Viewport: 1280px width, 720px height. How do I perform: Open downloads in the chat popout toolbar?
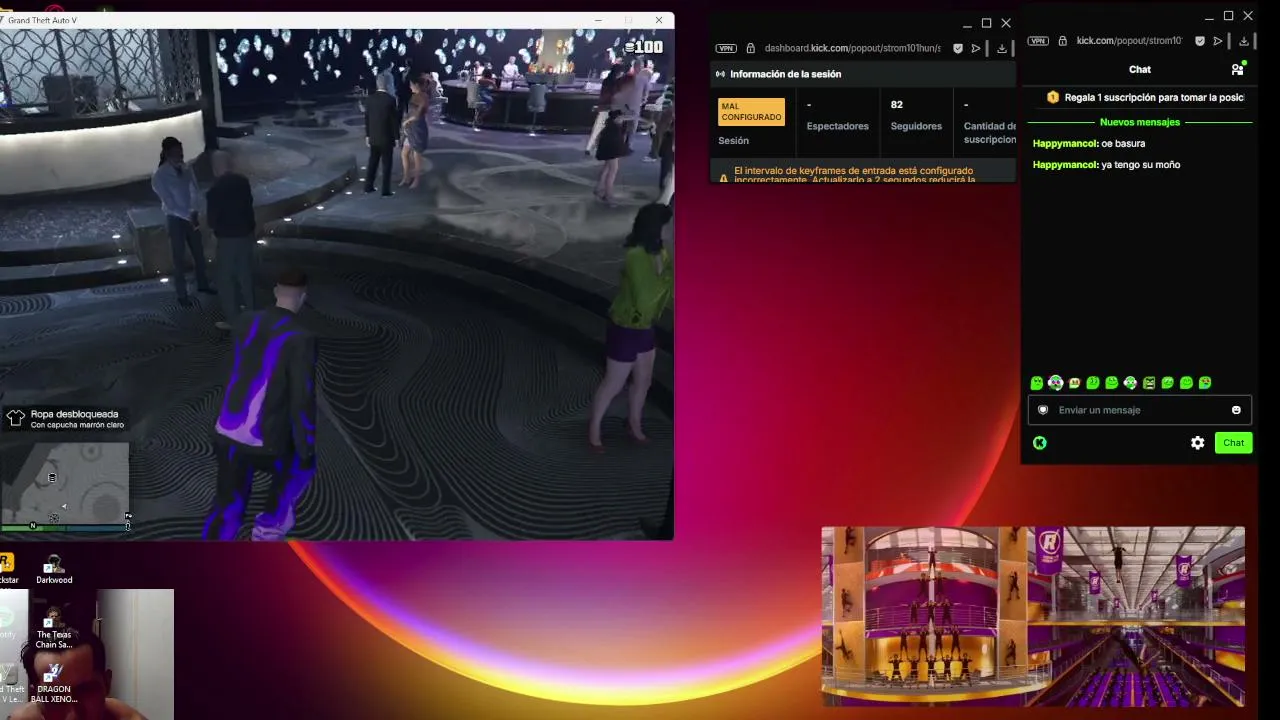pos(1244,41)
